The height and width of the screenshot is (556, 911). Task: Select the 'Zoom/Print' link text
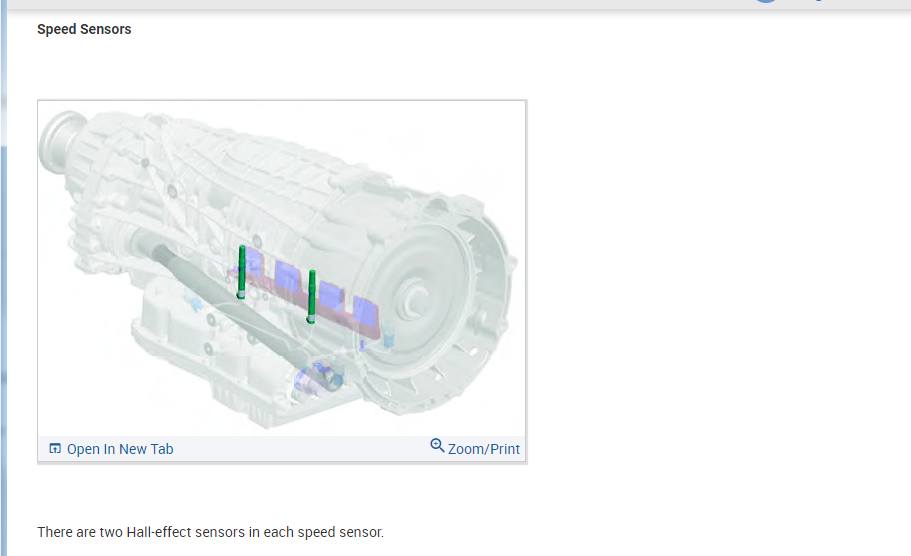484,449
